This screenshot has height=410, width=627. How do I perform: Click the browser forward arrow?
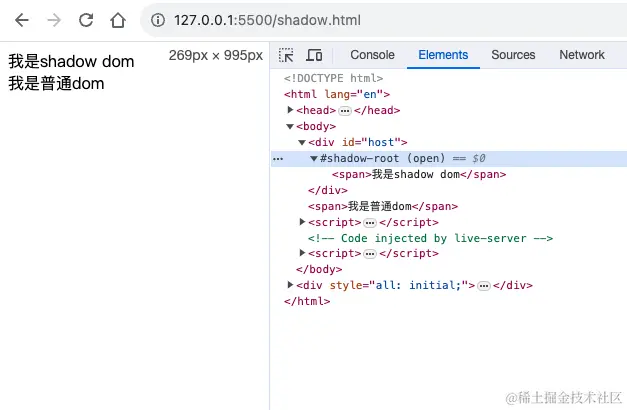pos(54,20)
